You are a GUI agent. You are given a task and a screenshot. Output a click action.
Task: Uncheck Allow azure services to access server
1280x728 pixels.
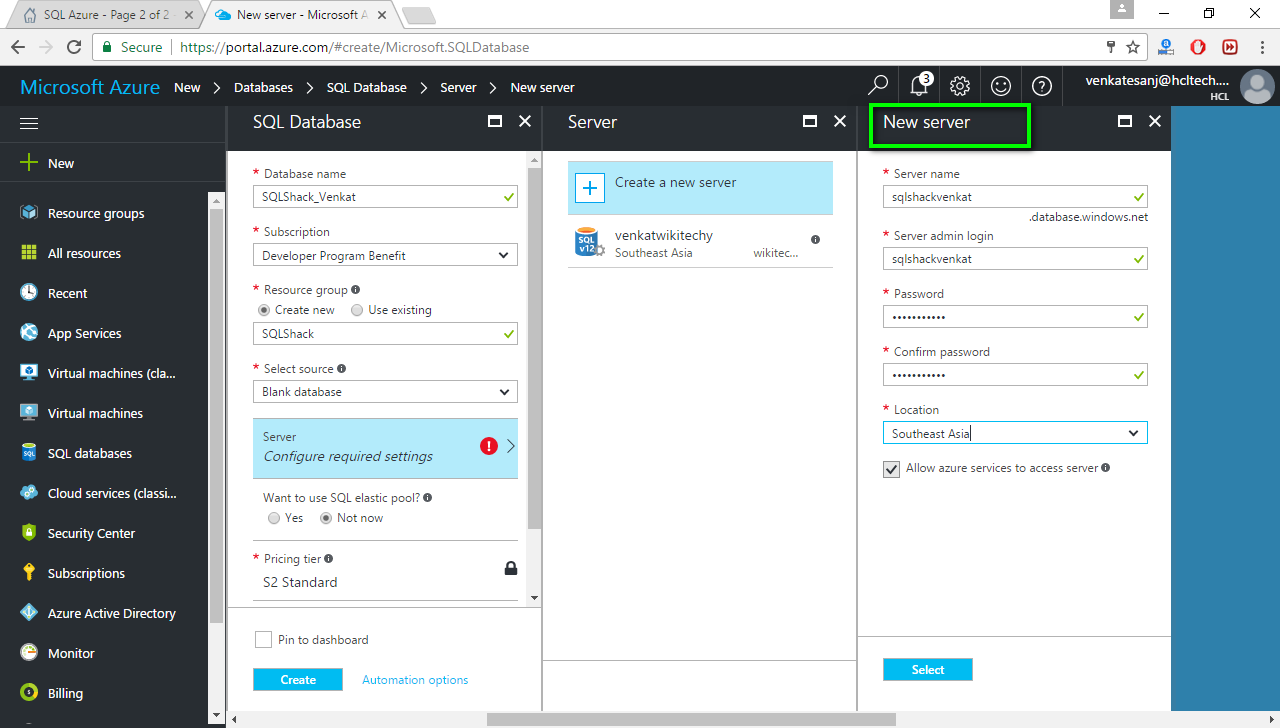coord(891,469)
